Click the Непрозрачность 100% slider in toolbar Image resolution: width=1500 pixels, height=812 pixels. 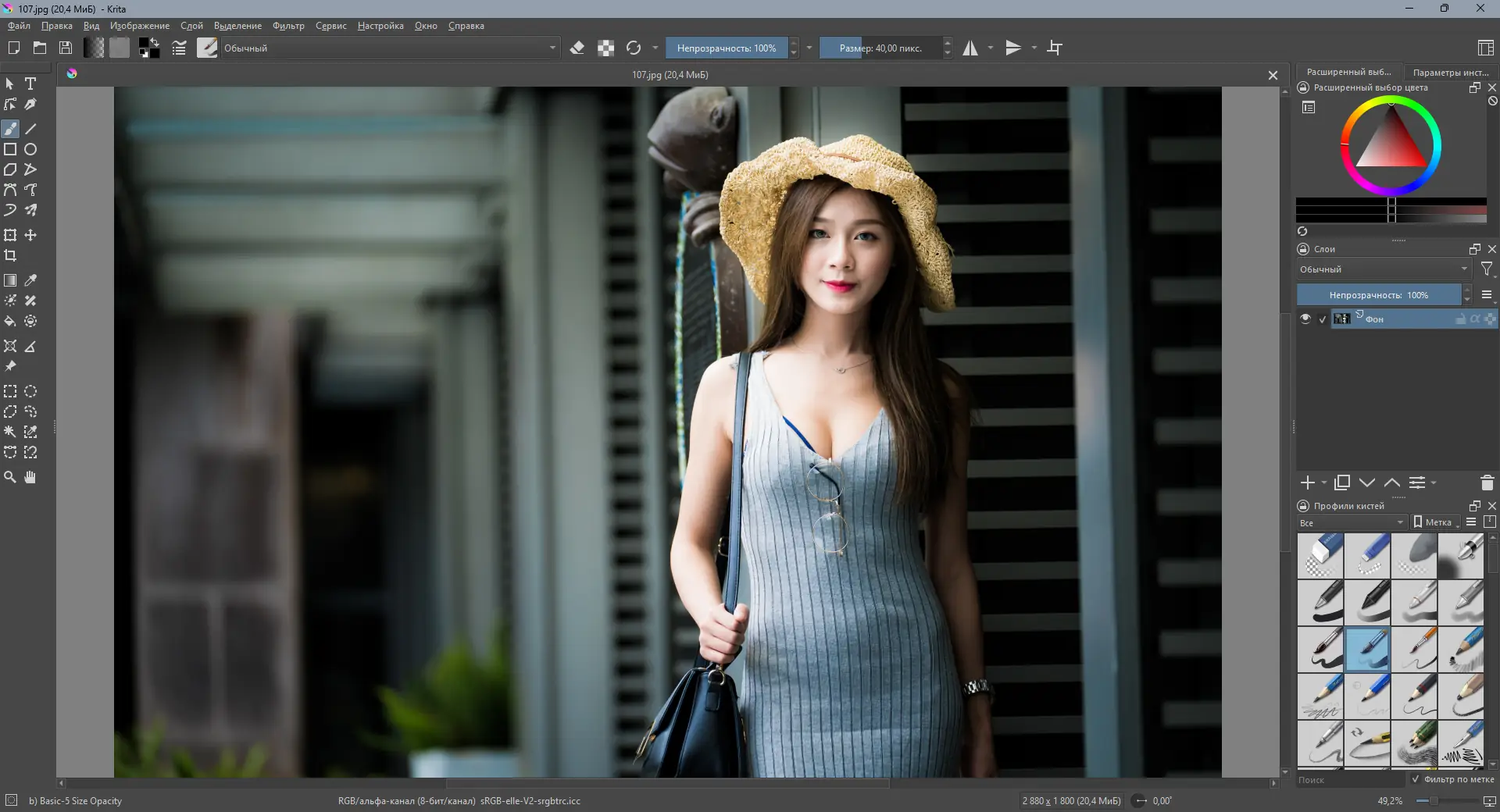click(726, 48)
